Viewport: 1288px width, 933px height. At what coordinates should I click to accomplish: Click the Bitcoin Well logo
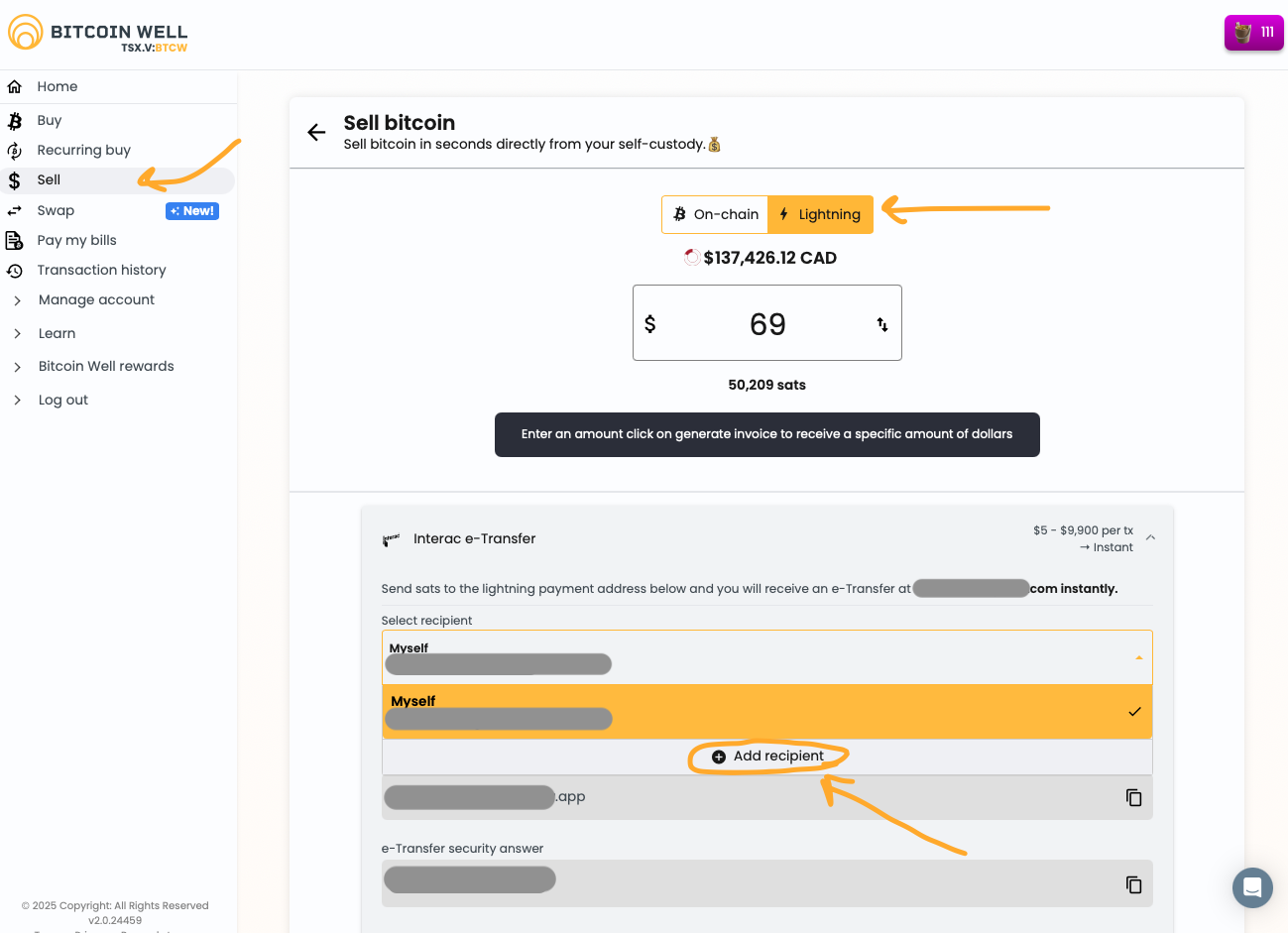pyautogui.click(x=97, y=34)
